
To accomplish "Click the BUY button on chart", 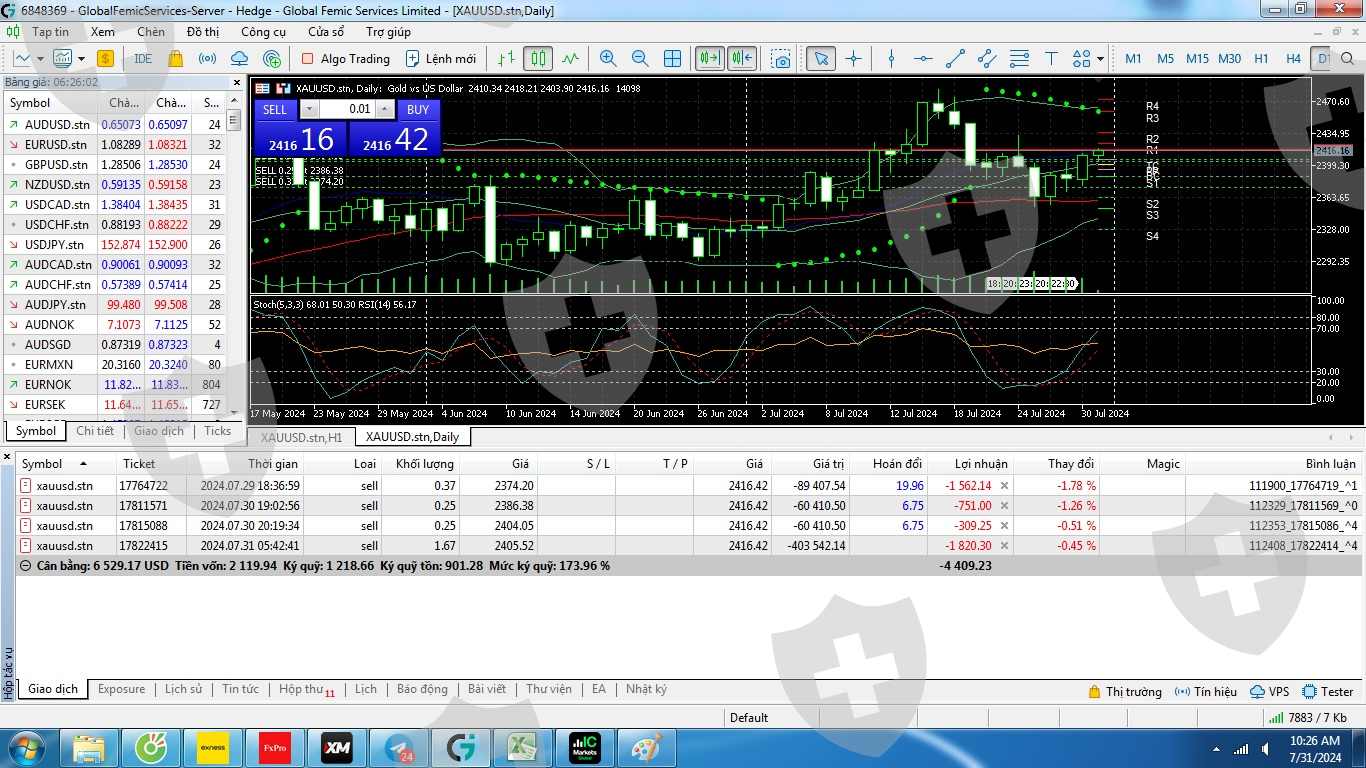I will point(418,109).
